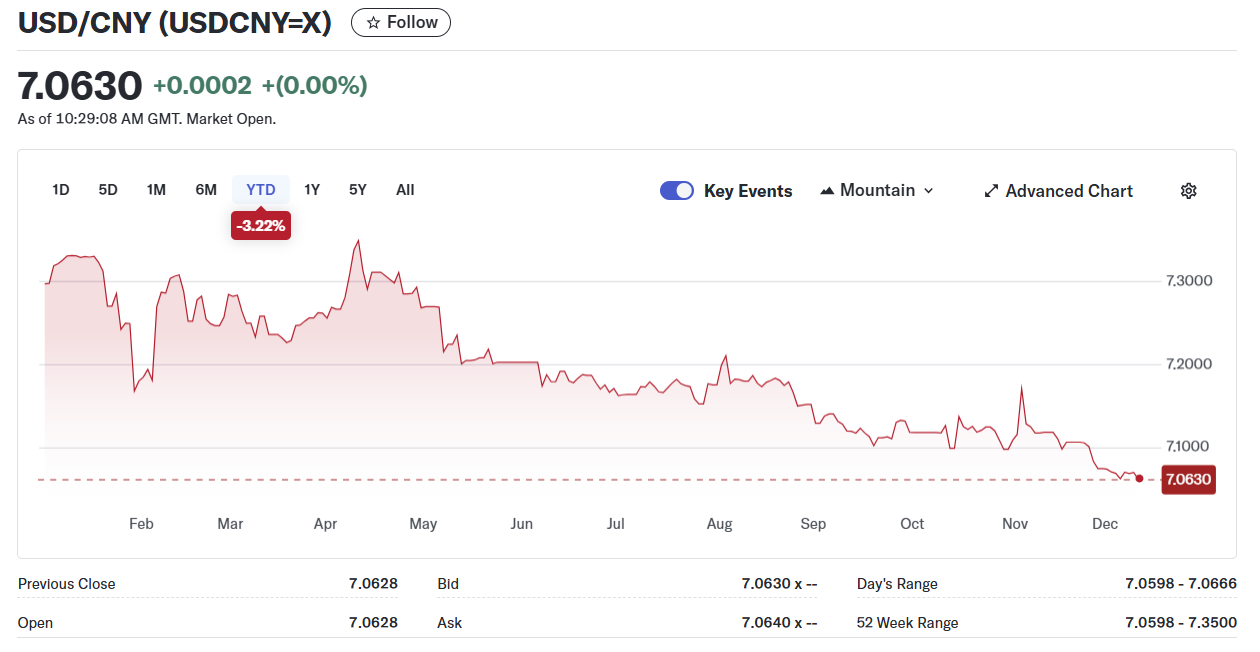This screenshot has width=1260, height=652.
Task: Select the YTD range tab
Action: coord(261,190)
